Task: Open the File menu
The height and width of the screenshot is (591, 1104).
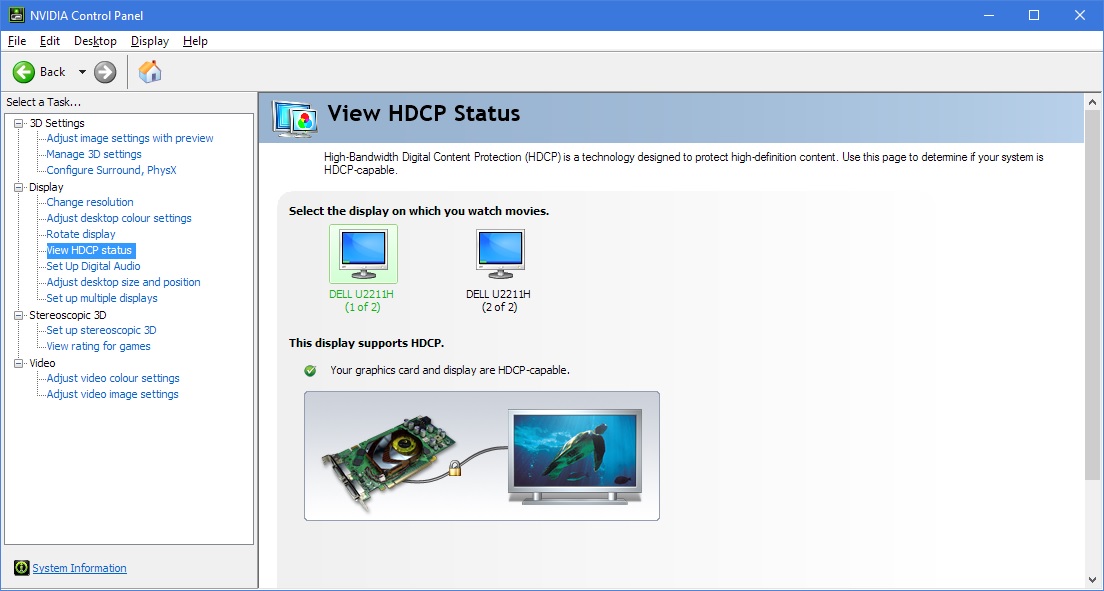Action: click(x=17, y=41)
